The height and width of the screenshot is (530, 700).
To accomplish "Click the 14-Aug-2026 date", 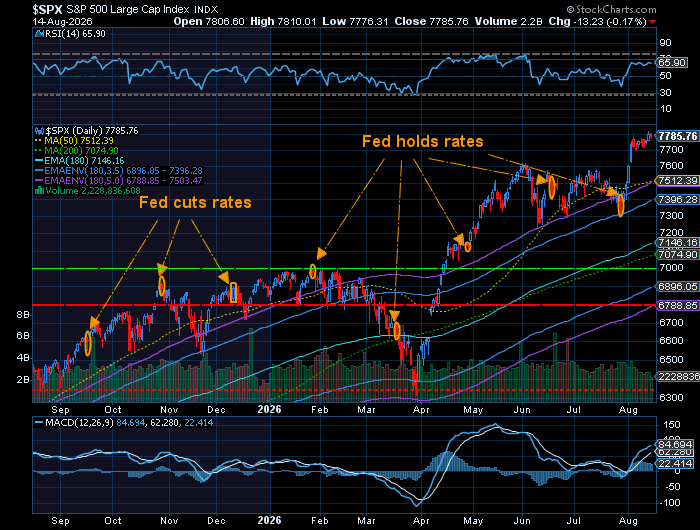I will tap(62, 21).
